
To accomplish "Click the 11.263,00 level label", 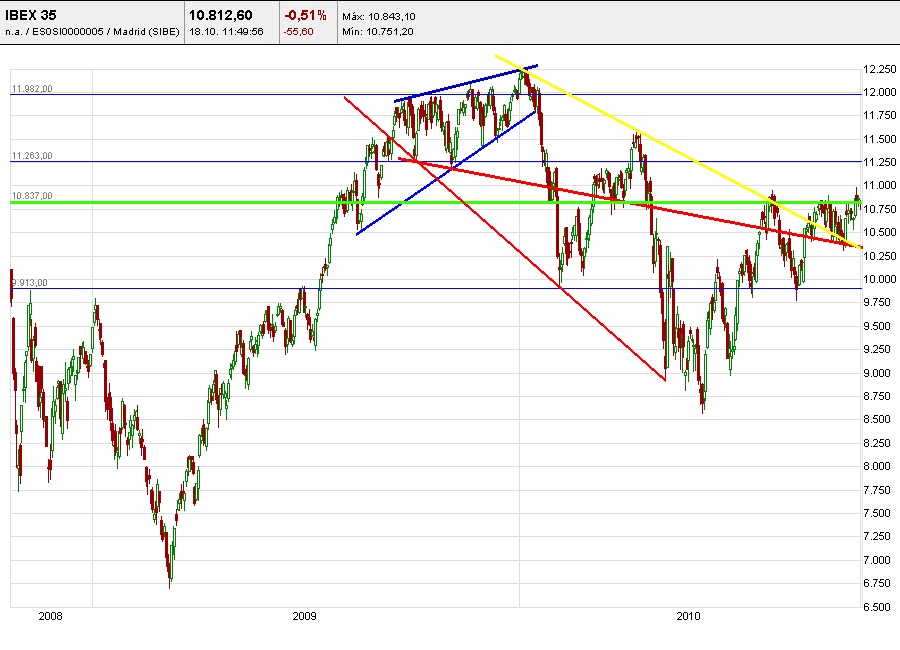I will [x=32, y=156].
